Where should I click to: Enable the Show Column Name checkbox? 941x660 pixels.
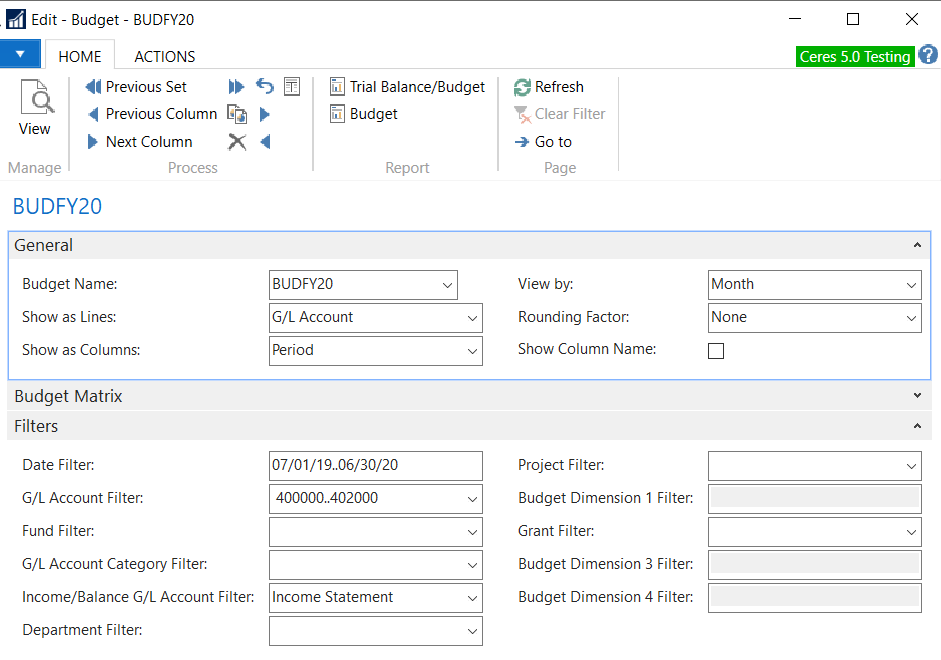pos(716,351)
